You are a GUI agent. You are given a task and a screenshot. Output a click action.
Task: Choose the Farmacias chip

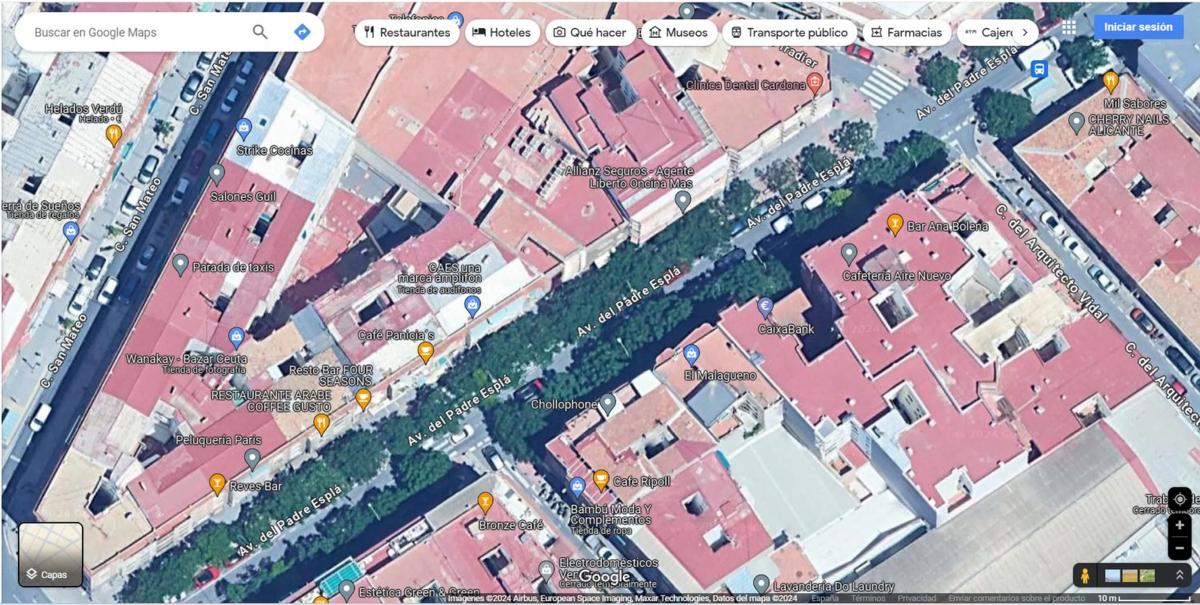coord(907,32)
